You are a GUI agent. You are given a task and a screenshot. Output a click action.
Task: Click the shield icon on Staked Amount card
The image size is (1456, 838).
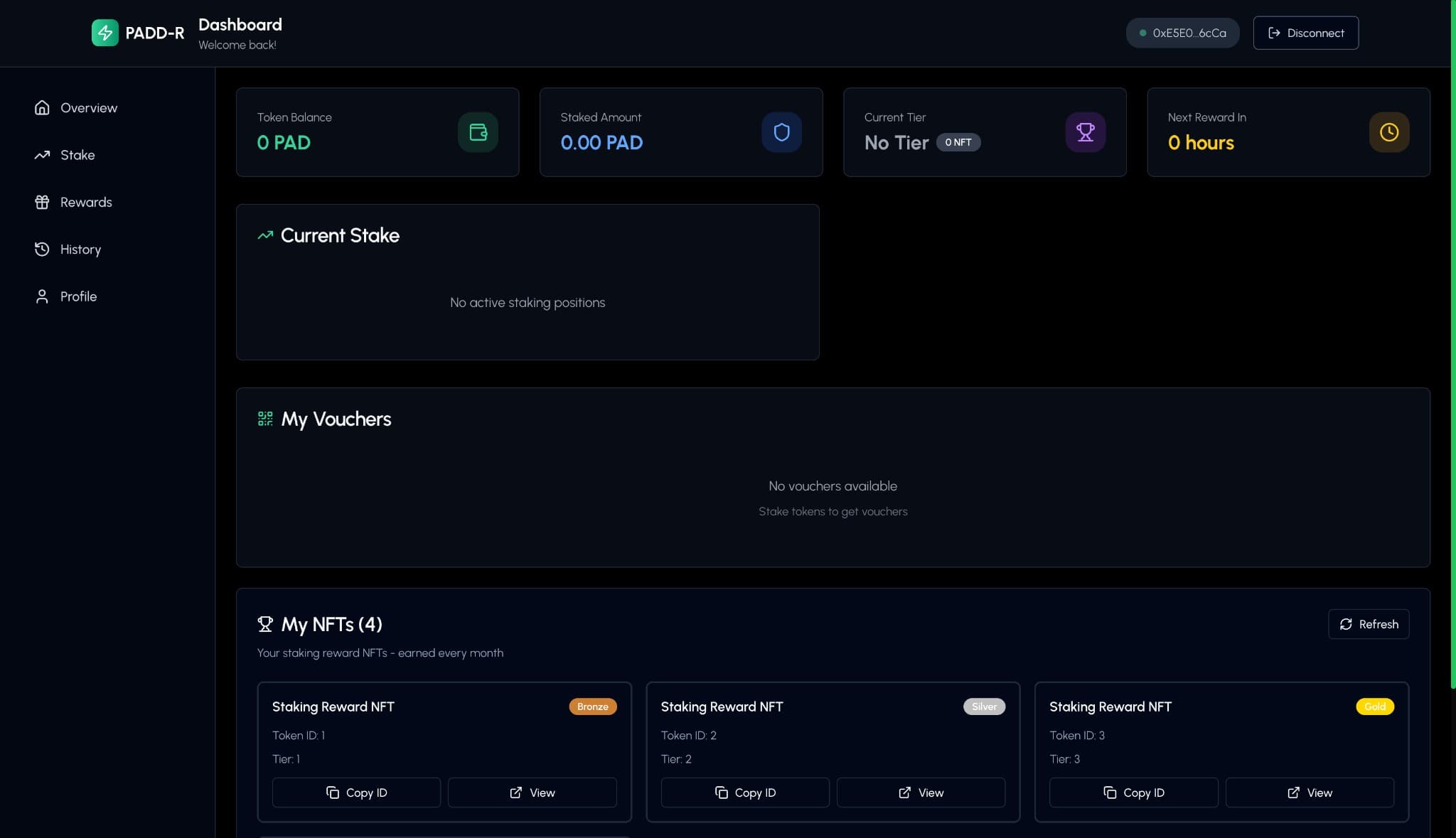tap(781, 132)
